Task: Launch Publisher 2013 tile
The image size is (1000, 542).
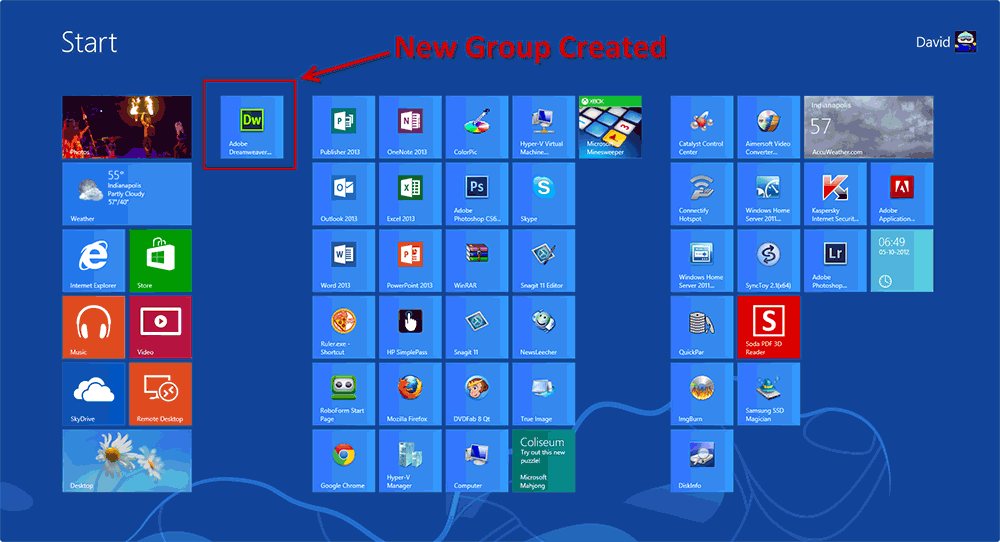Action: (x=344, y=127)
